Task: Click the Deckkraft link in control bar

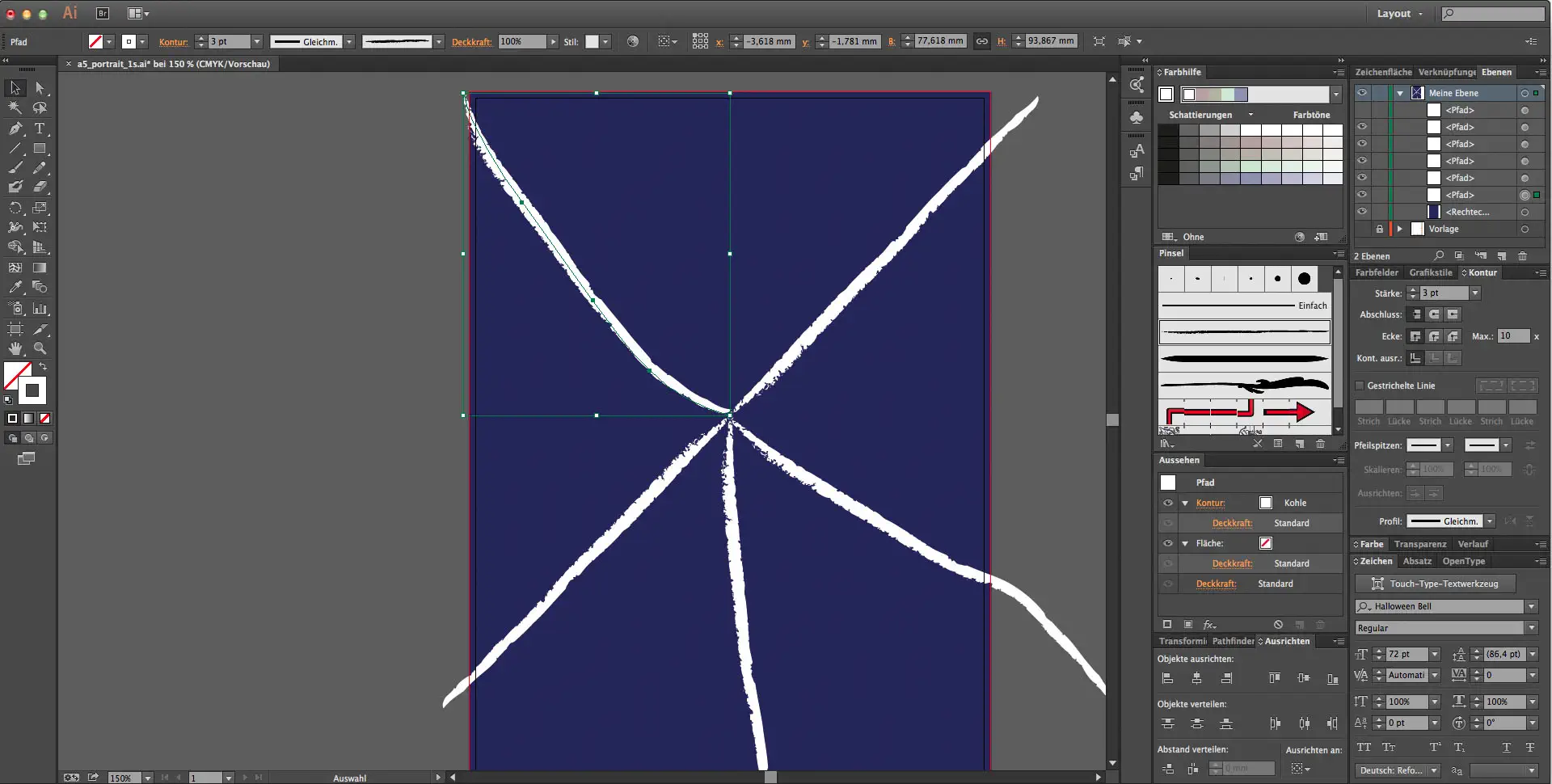Action: 471,42
